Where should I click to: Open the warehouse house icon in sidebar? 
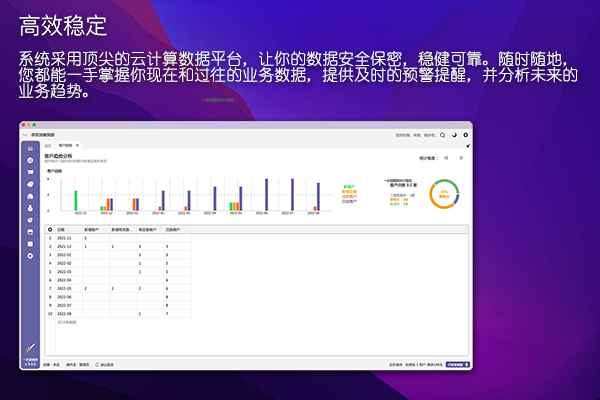30,196
